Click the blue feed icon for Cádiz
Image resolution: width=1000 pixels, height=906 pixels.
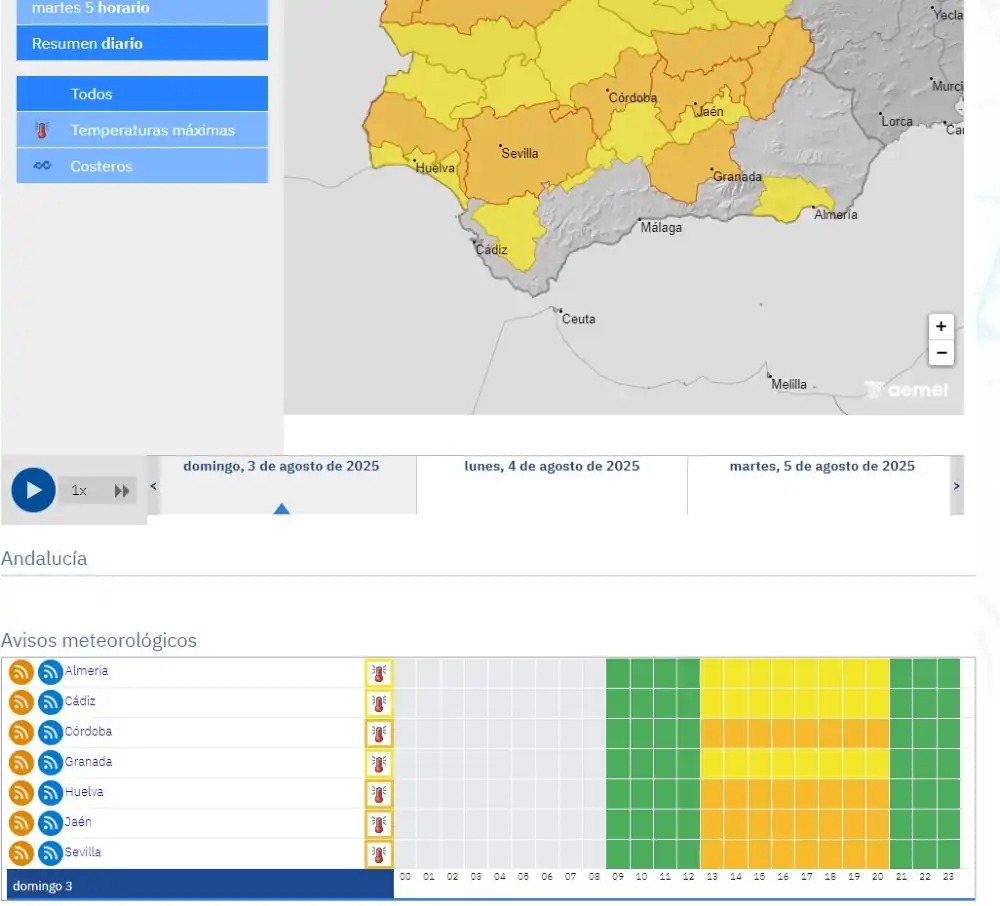pos(50,703)
